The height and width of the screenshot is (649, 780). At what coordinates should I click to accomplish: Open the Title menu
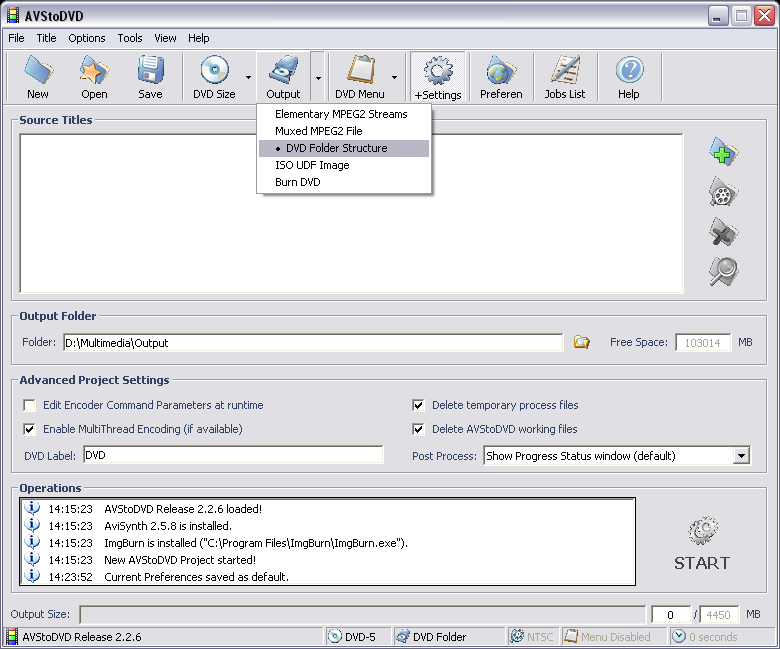click(46, 38)
